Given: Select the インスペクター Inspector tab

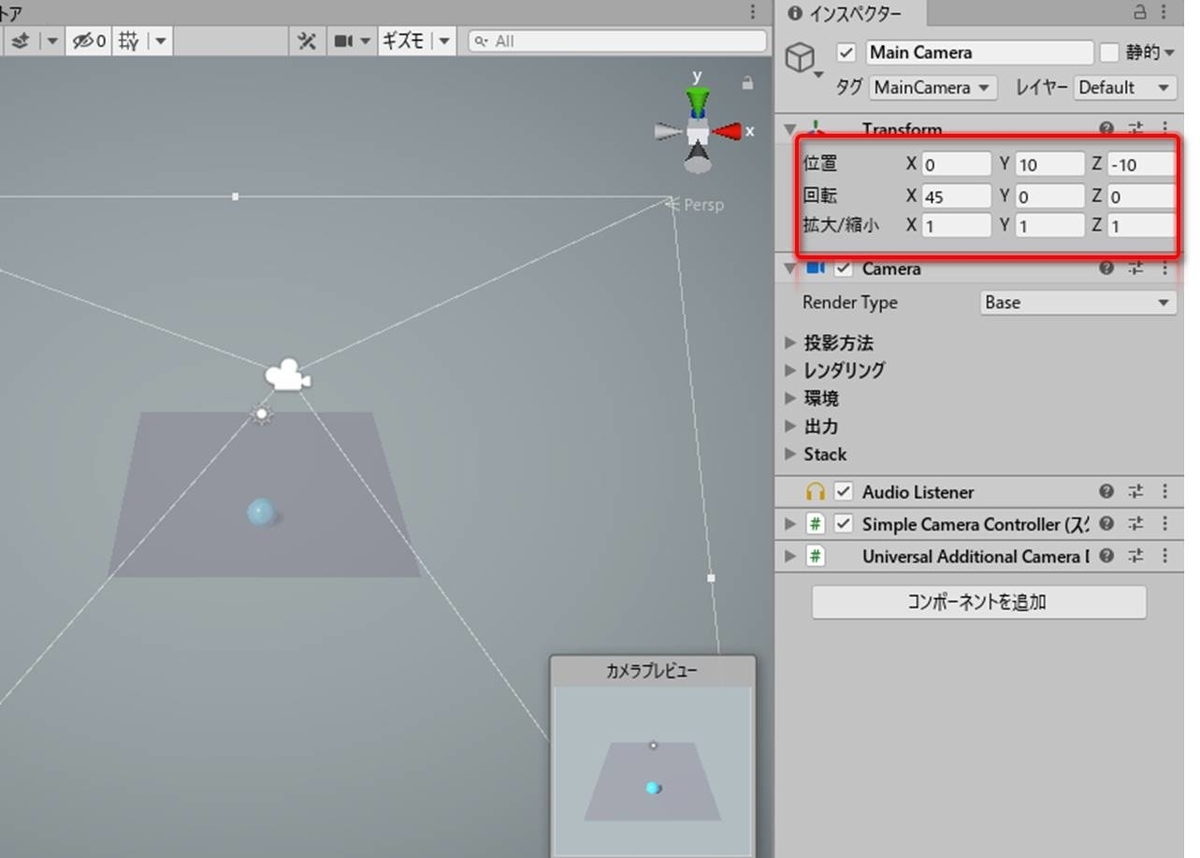Looking at the screenshot, I should [846, 13].
